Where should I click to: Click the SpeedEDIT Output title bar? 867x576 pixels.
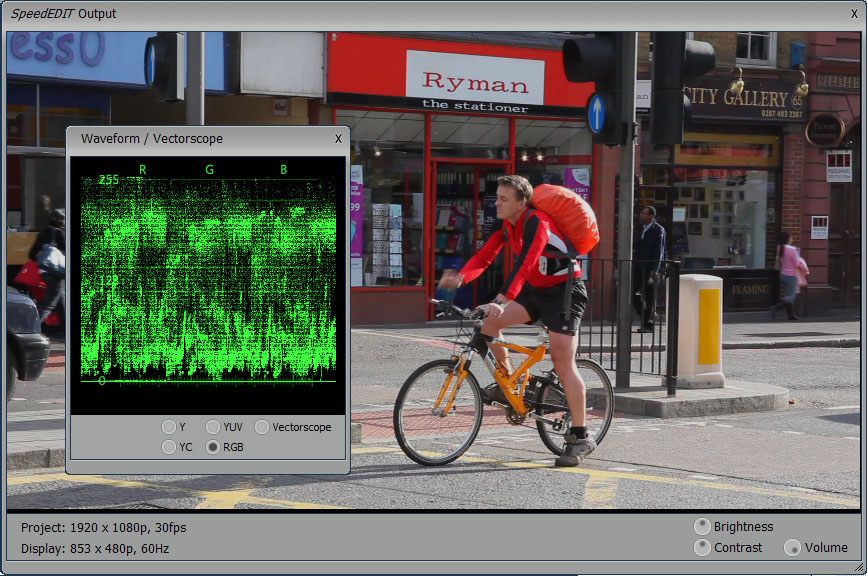[x=400, y=14]
